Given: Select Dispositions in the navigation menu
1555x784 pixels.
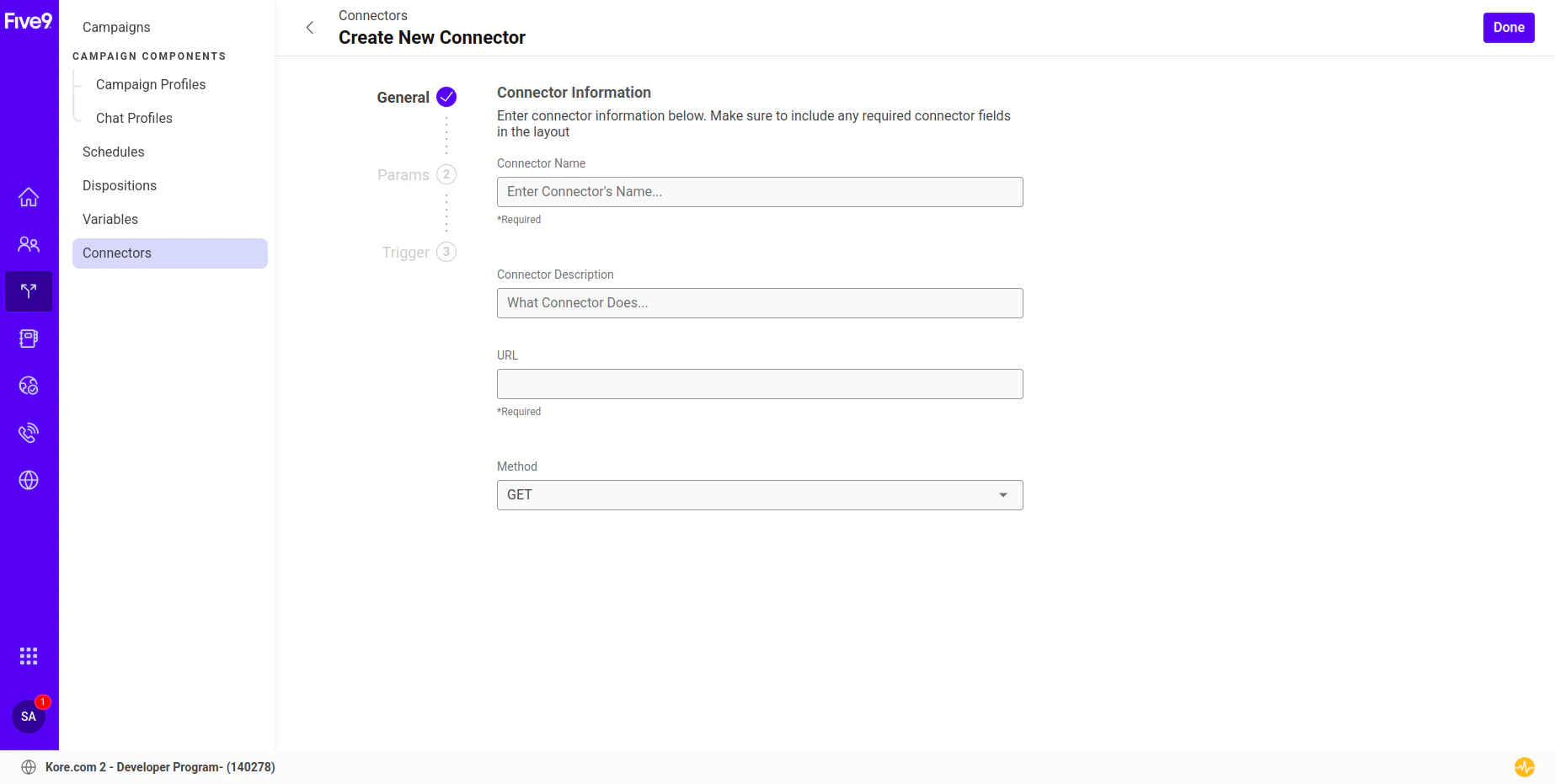Looking at the screenshot, I should (119, 185).
